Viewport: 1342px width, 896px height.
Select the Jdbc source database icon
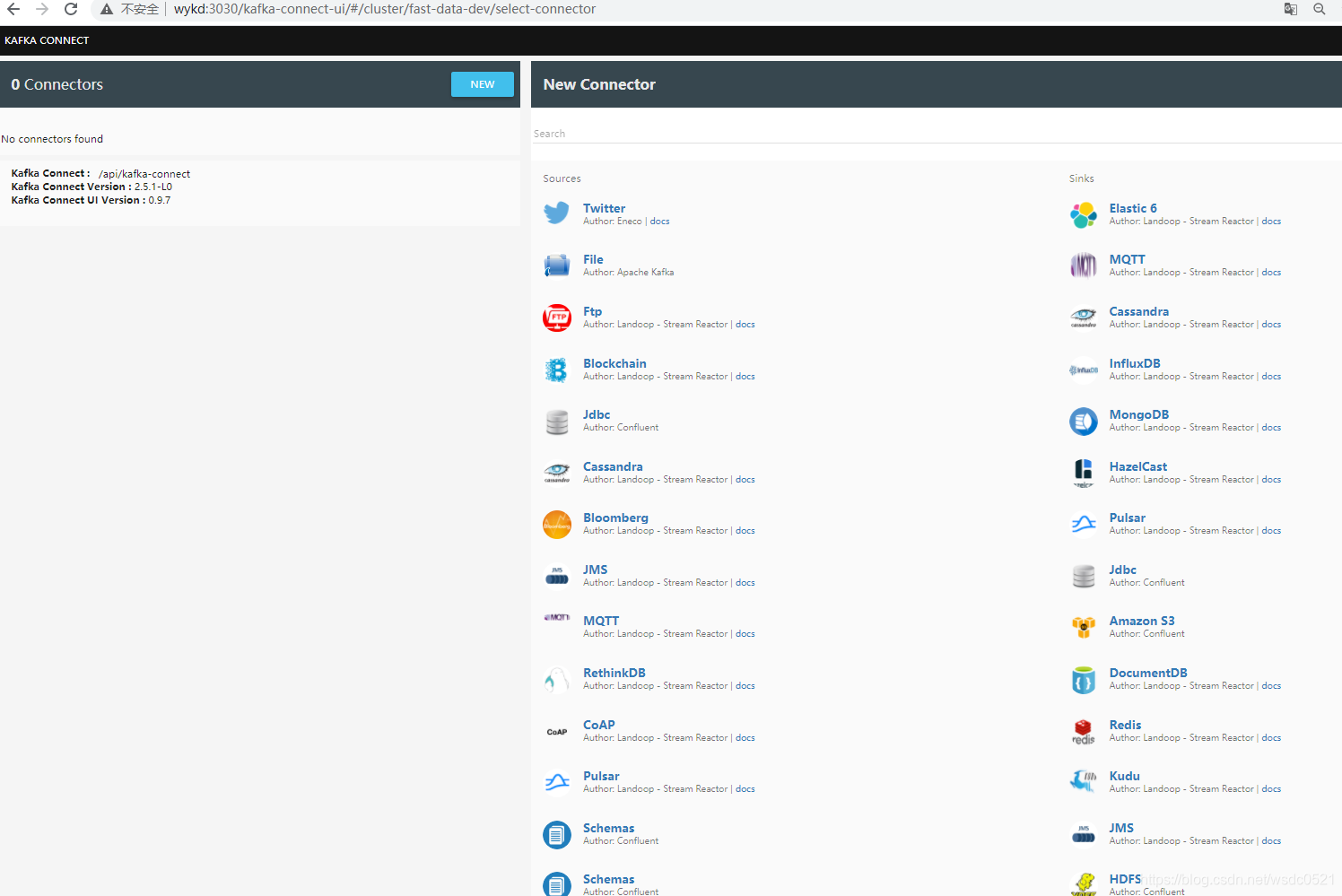coord(557,422)
